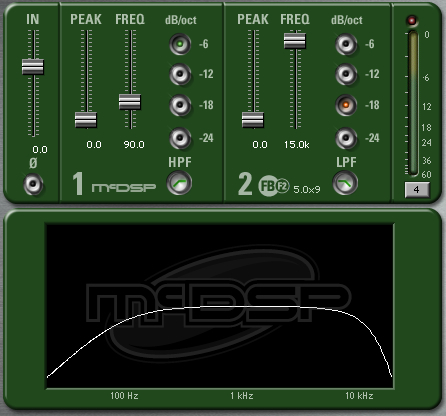The image size is (446, 416).
Task: Click the band 1 PEAK label
Action: 86,19
